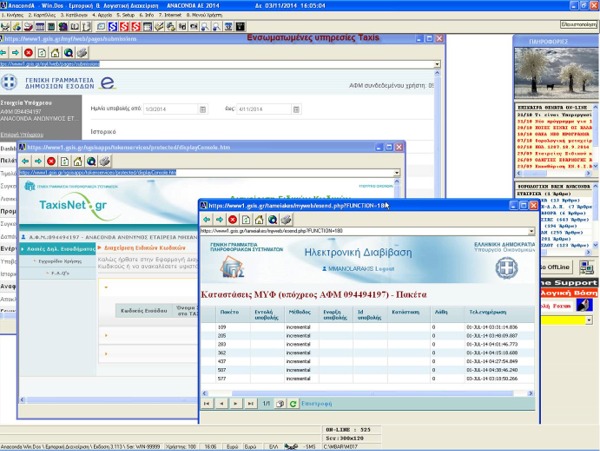The image size is (600, 451).
Task: Go home in the Ηλεκτρονική Διαβίβαση window
Action: [259, 220]
